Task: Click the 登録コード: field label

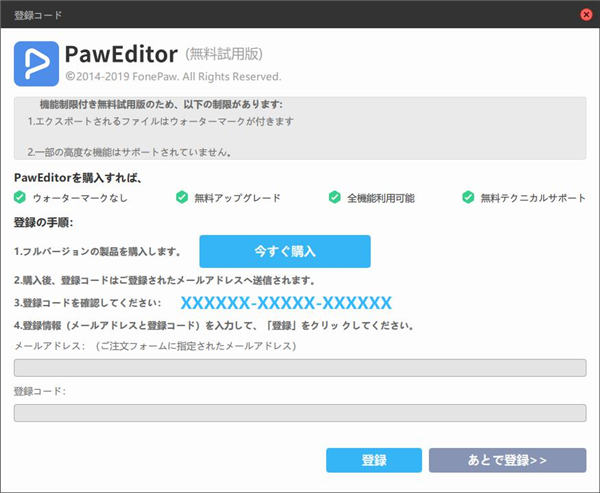Action: pyautogui.click(x=40, y=391)
